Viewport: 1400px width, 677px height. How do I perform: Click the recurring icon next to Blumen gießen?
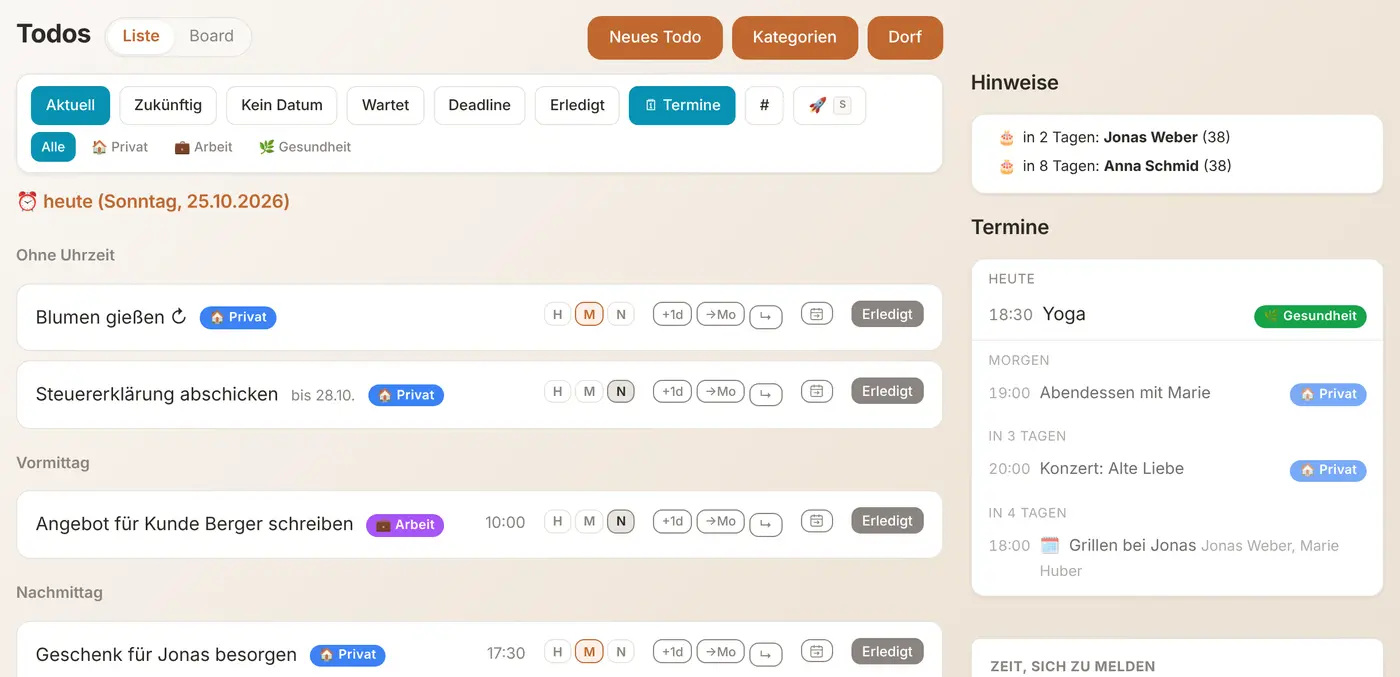(179, 317)
